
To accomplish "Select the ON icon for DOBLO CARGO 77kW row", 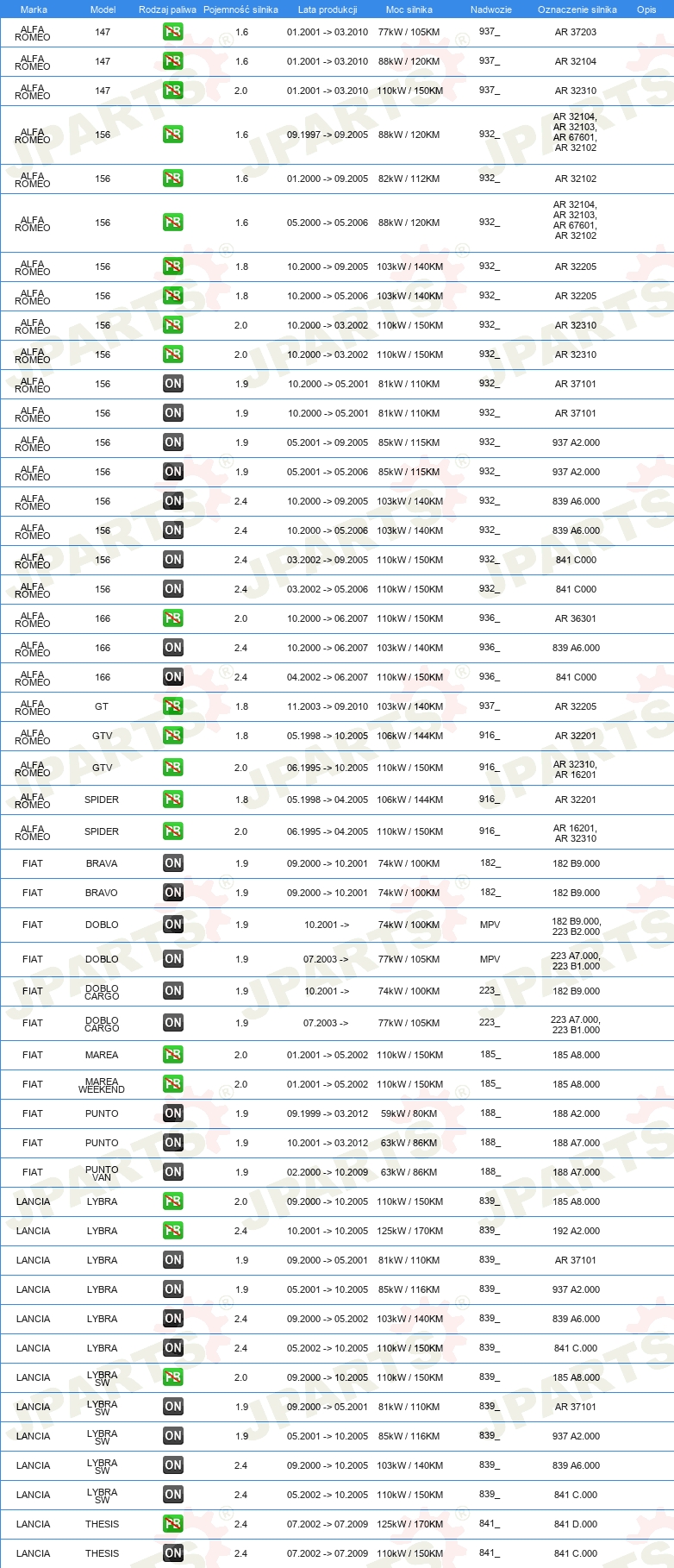I will (173, 1023).
